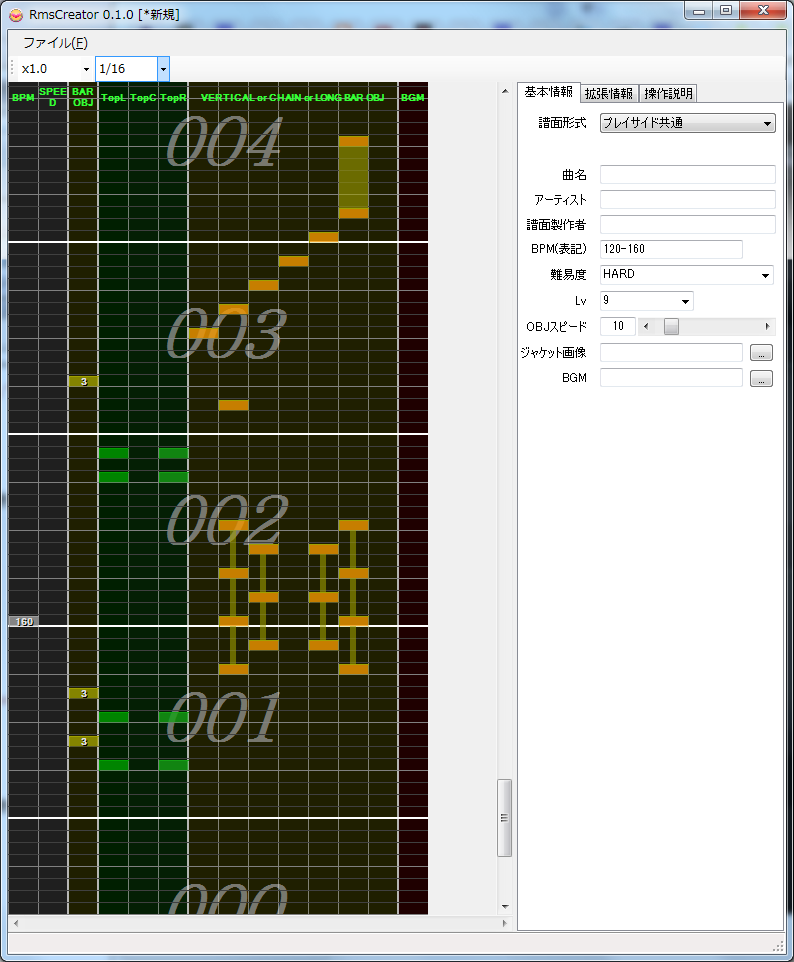Click the RmsCreator app icon in title bar
Image resolution: width=794 pixels, height=962 pixels.
[16, 15]
